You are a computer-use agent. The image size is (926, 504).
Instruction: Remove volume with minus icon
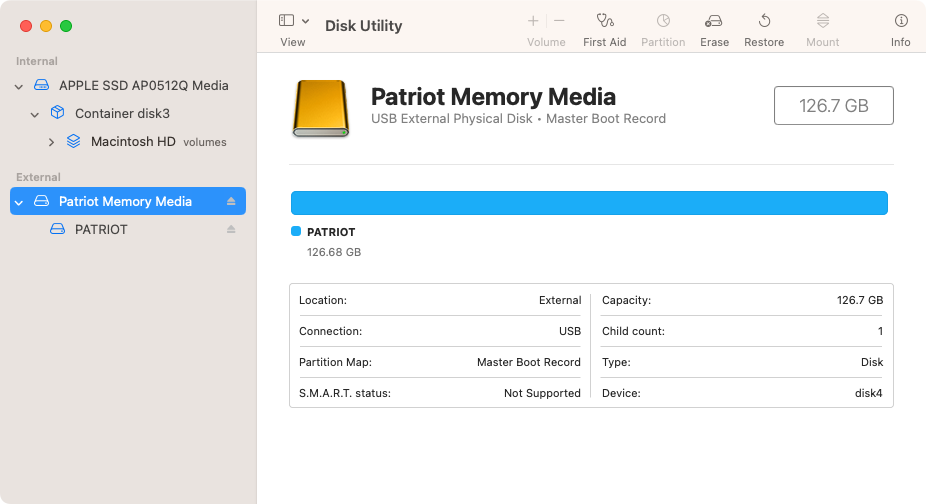tap(559, 21)
